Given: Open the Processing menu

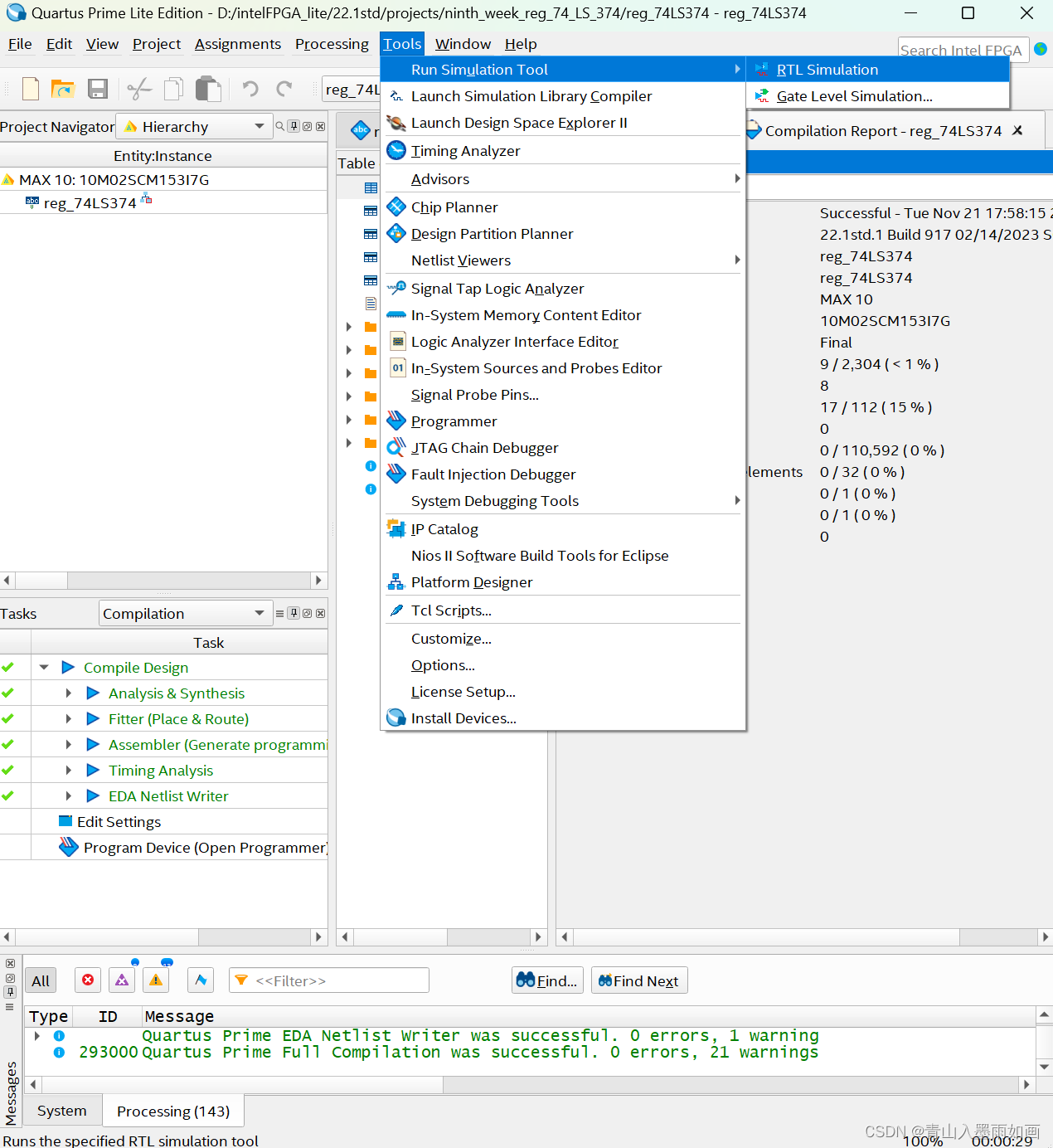Looking at the screenshot, I should pyautogui.click(x=332, y=44).
